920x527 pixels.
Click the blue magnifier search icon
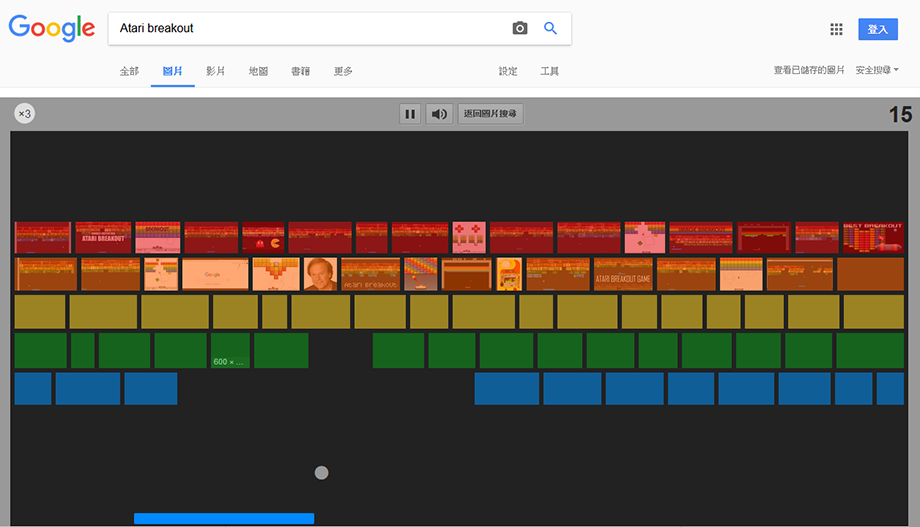550,28
